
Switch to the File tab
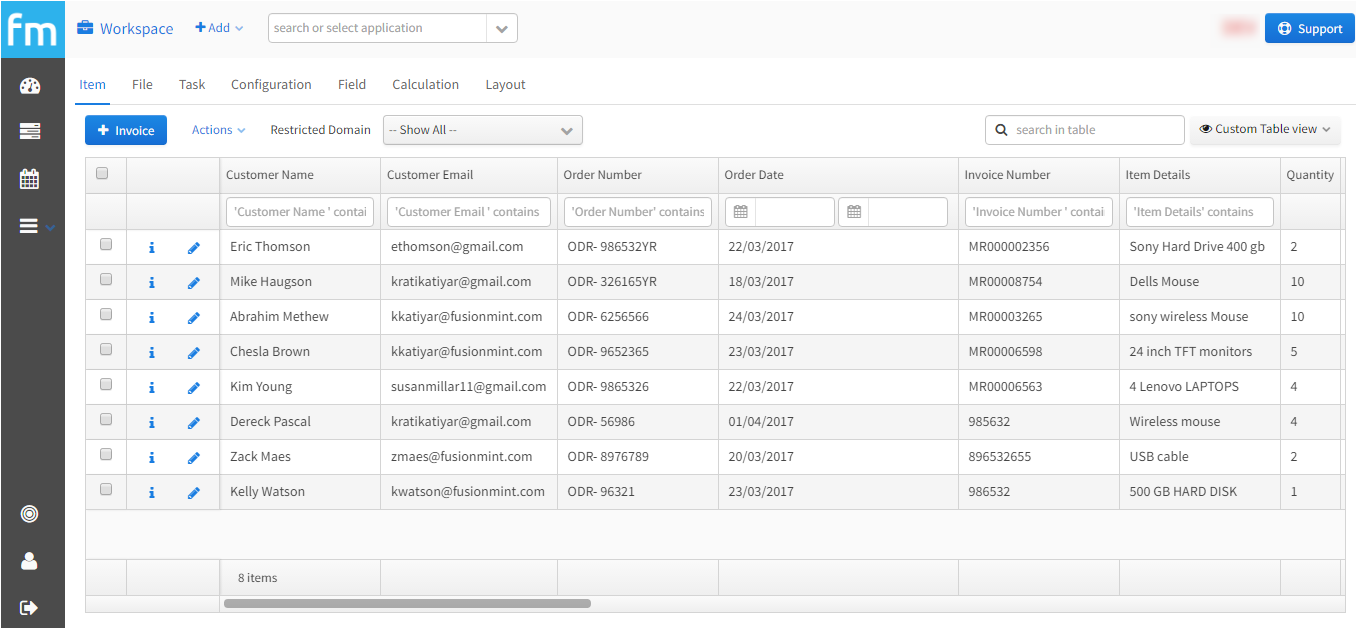142,85
